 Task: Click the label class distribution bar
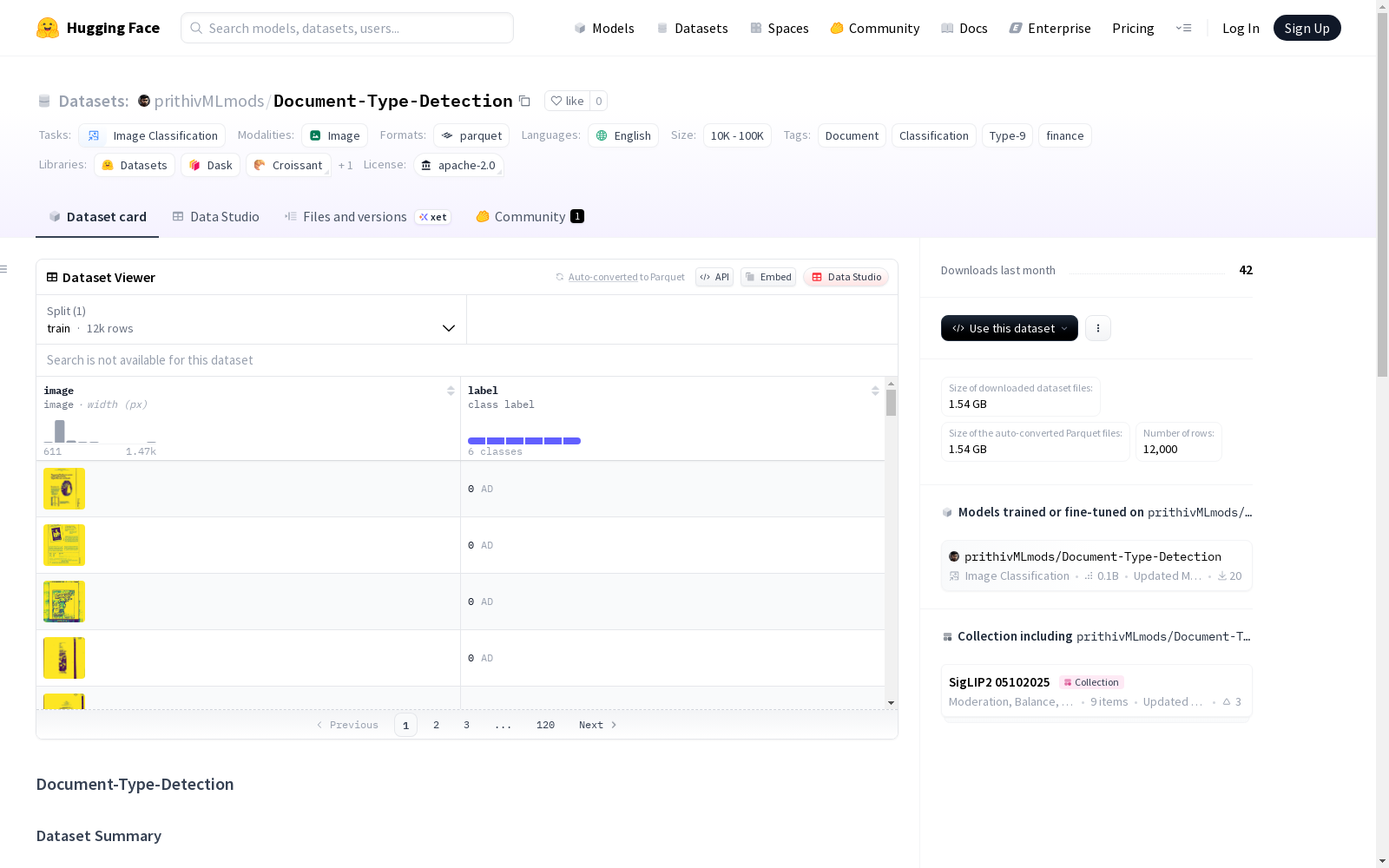[524, 441]
